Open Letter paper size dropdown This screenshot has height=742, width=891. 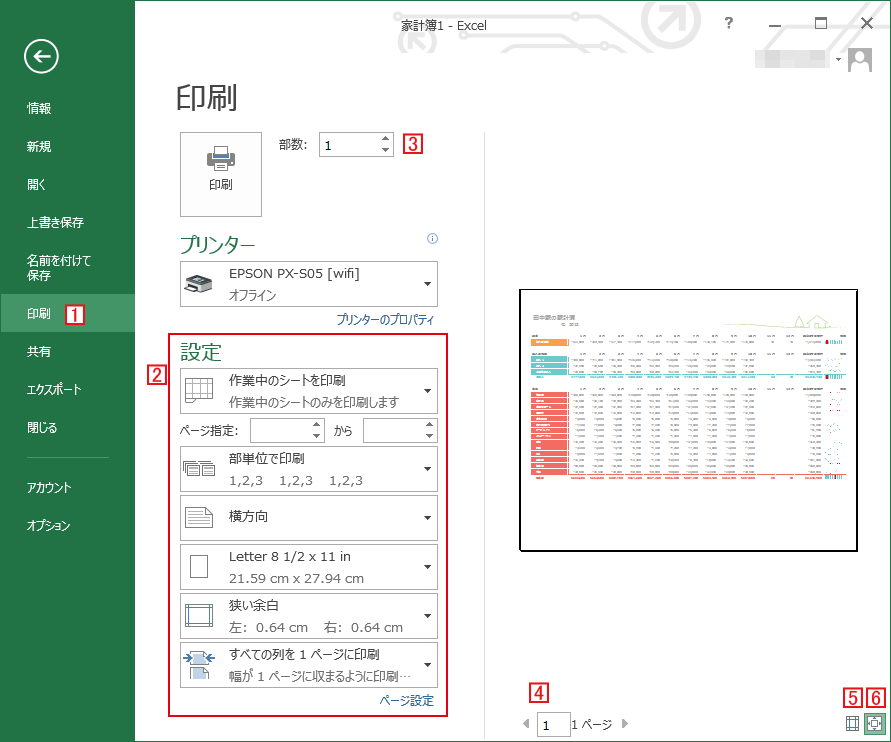coord(309,566)
